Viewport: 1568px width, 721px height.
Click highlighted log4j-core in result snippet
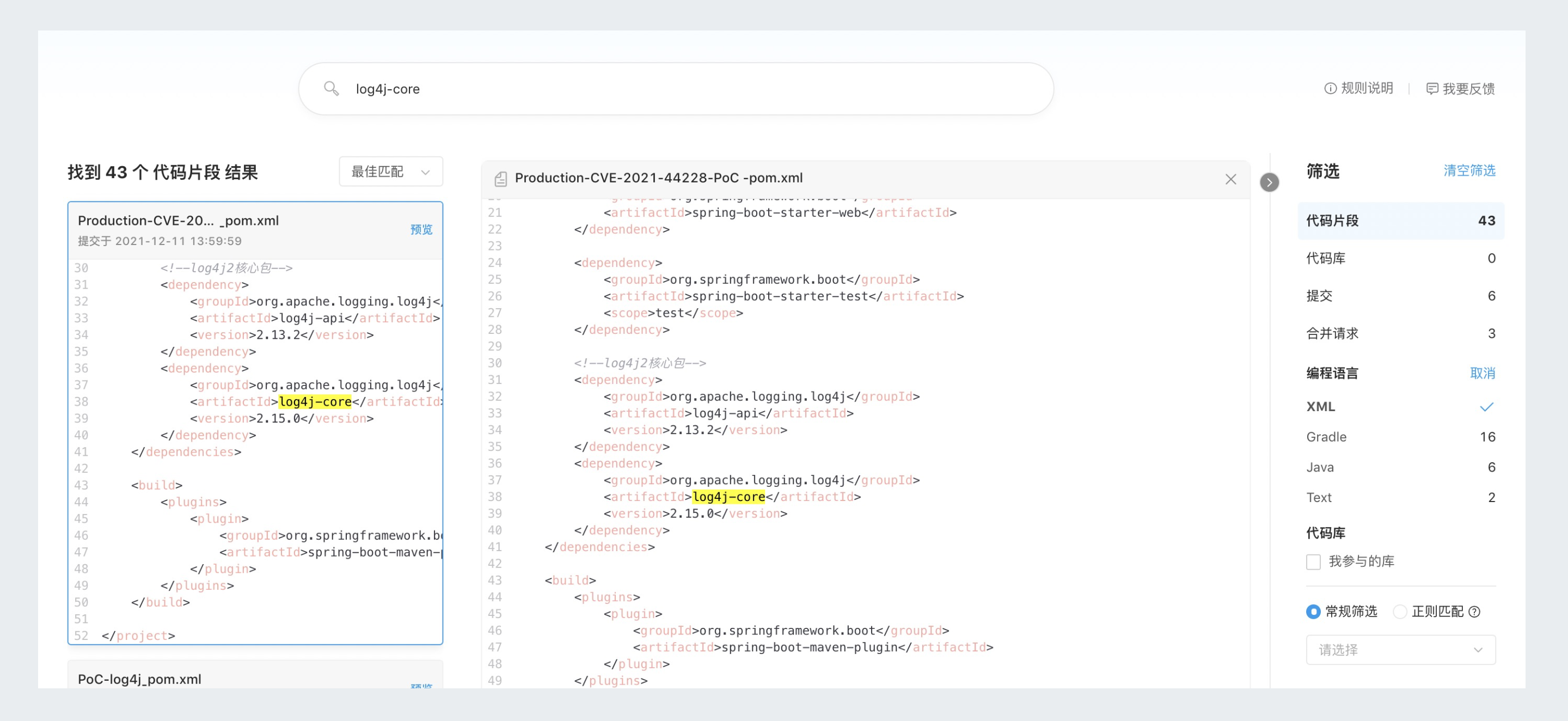click(x=315, y=402)
